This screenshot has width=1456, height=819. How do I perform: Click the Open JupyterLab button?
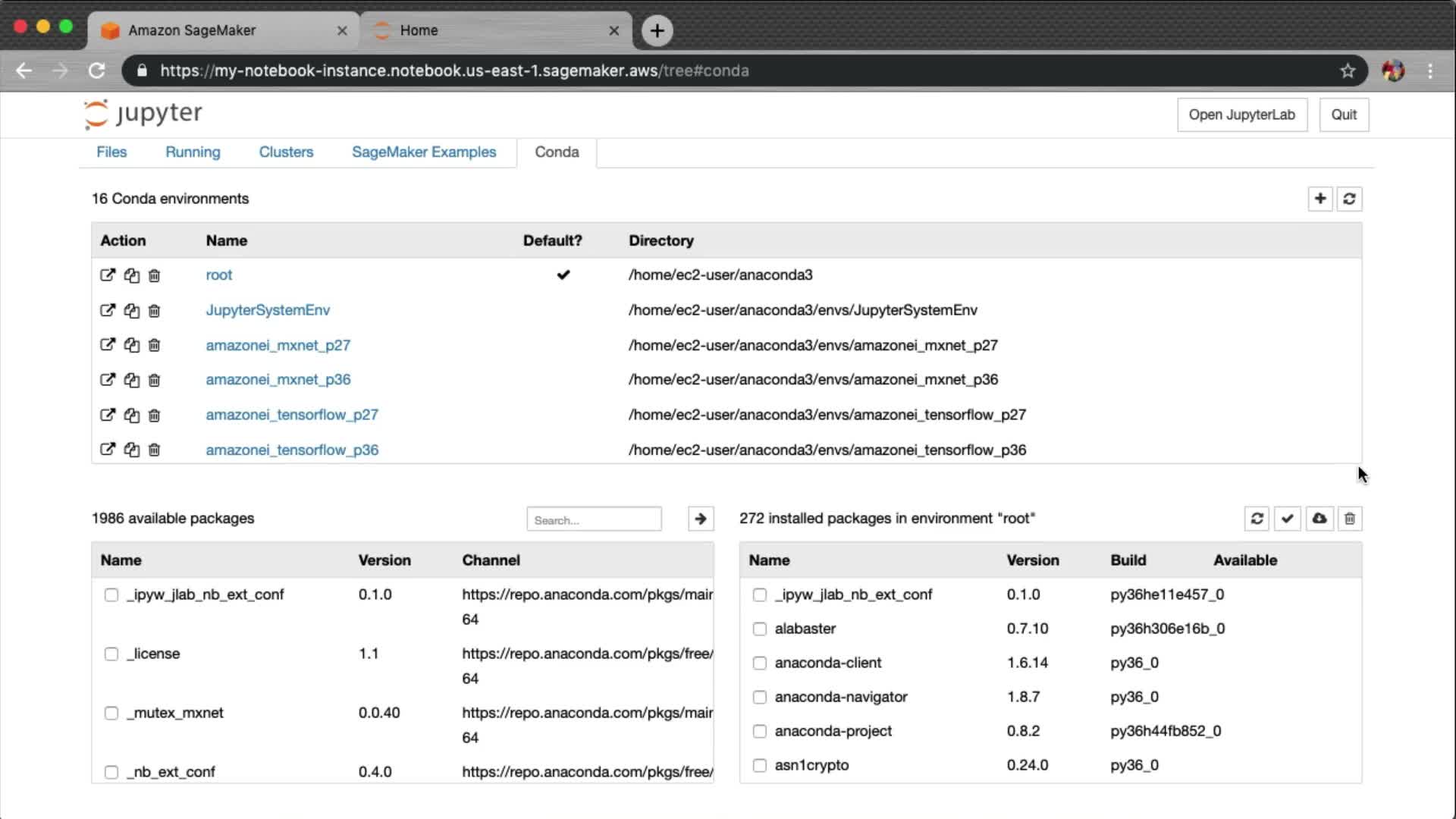pyautogui.click(x=1241, y=115)
